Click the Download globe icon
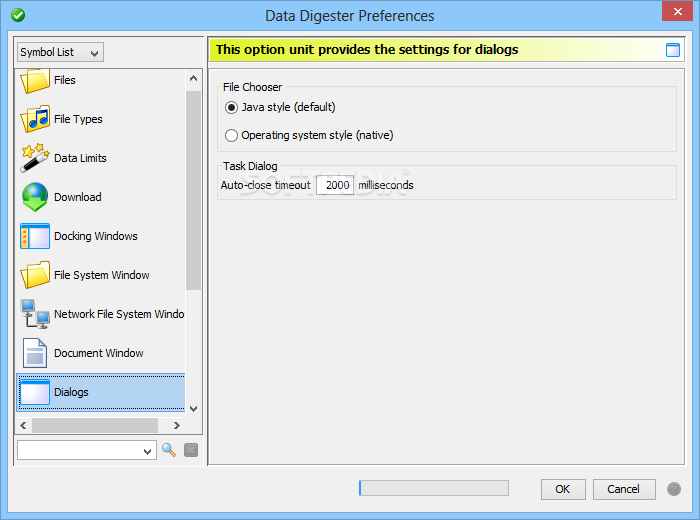 pos(35,197)
